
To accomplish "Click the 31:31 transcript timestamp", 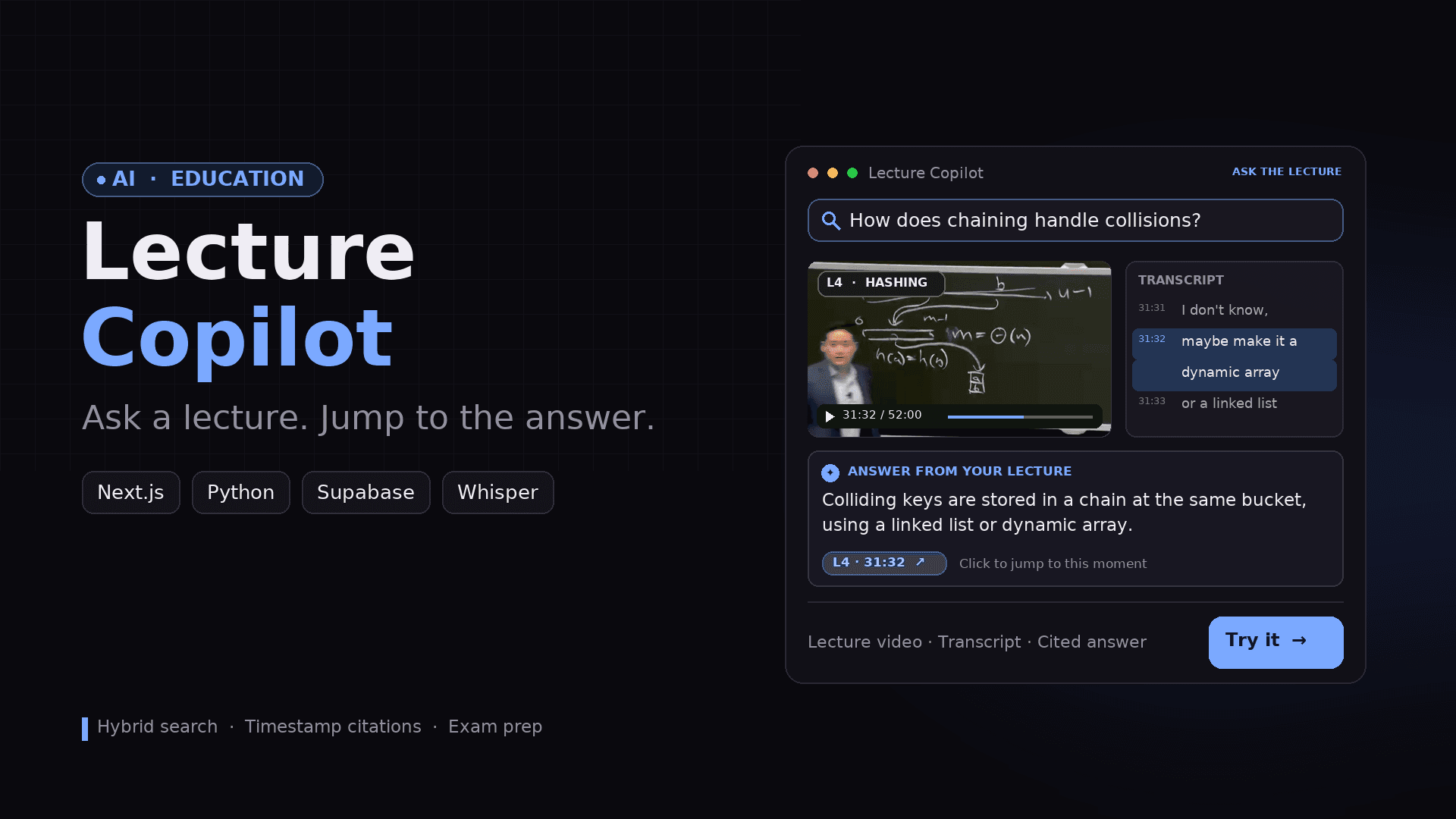I will click(x=1151, y=308).
